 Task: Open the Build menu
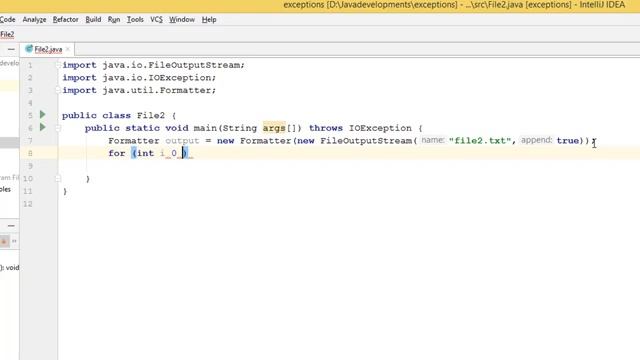(x=93, y=20)
